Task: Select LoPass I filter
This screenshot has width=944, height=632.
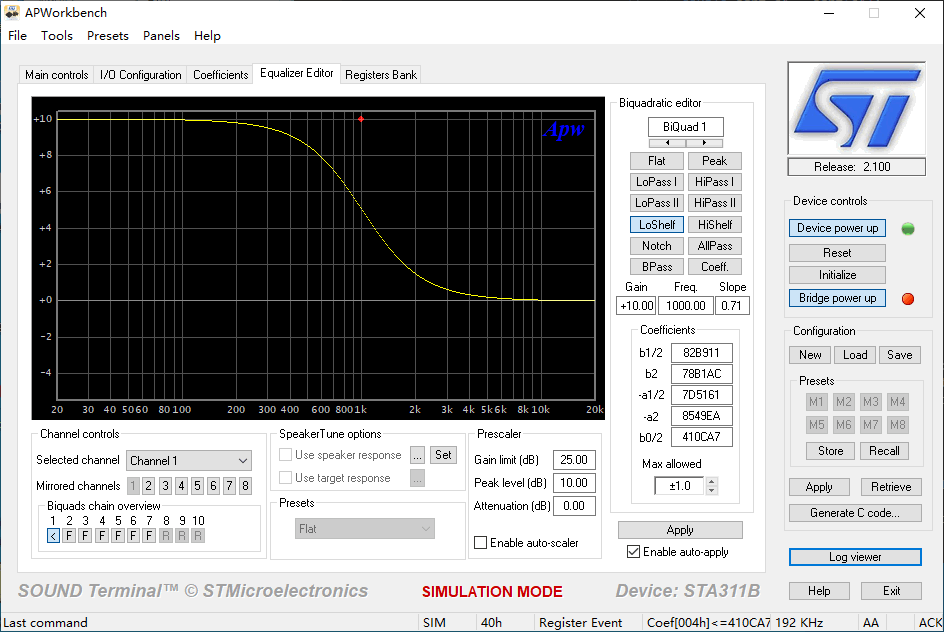Action: click(657, 182)
